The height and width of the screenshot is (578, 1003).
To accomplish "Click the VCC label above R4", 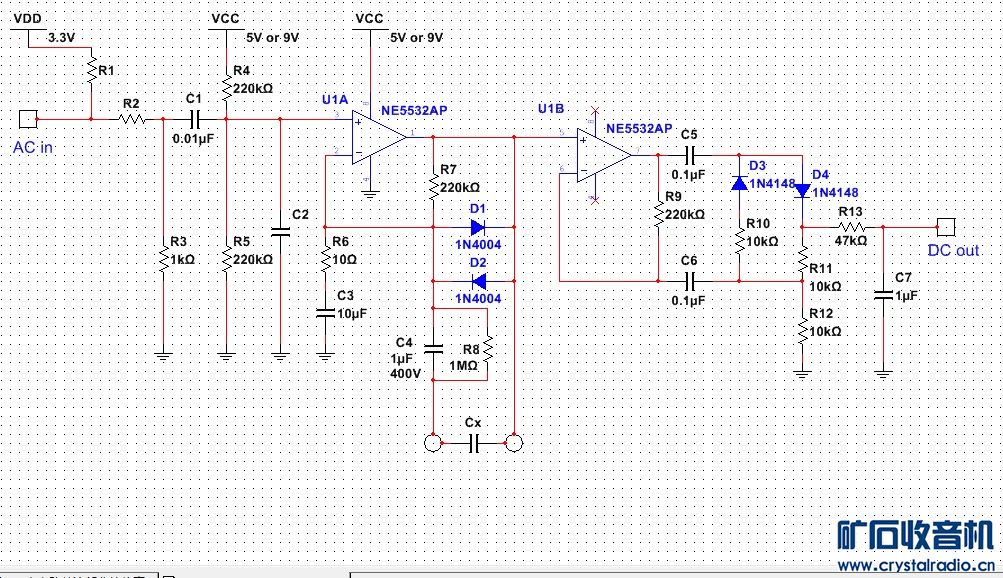I will point(226,19).
